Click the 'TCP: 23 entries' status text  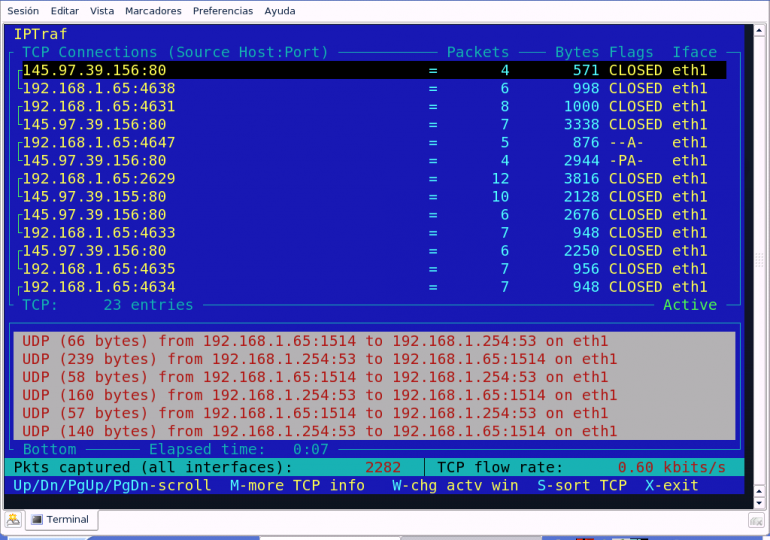[108, 305]
